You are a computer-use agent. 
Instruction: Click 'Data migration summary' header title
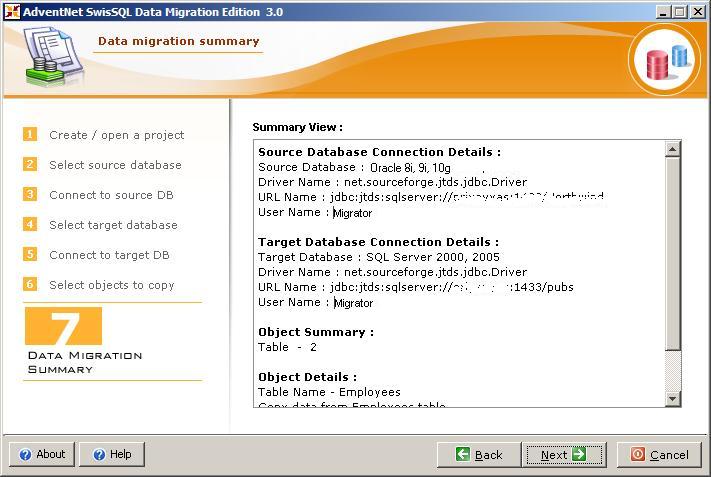(179, 41)
